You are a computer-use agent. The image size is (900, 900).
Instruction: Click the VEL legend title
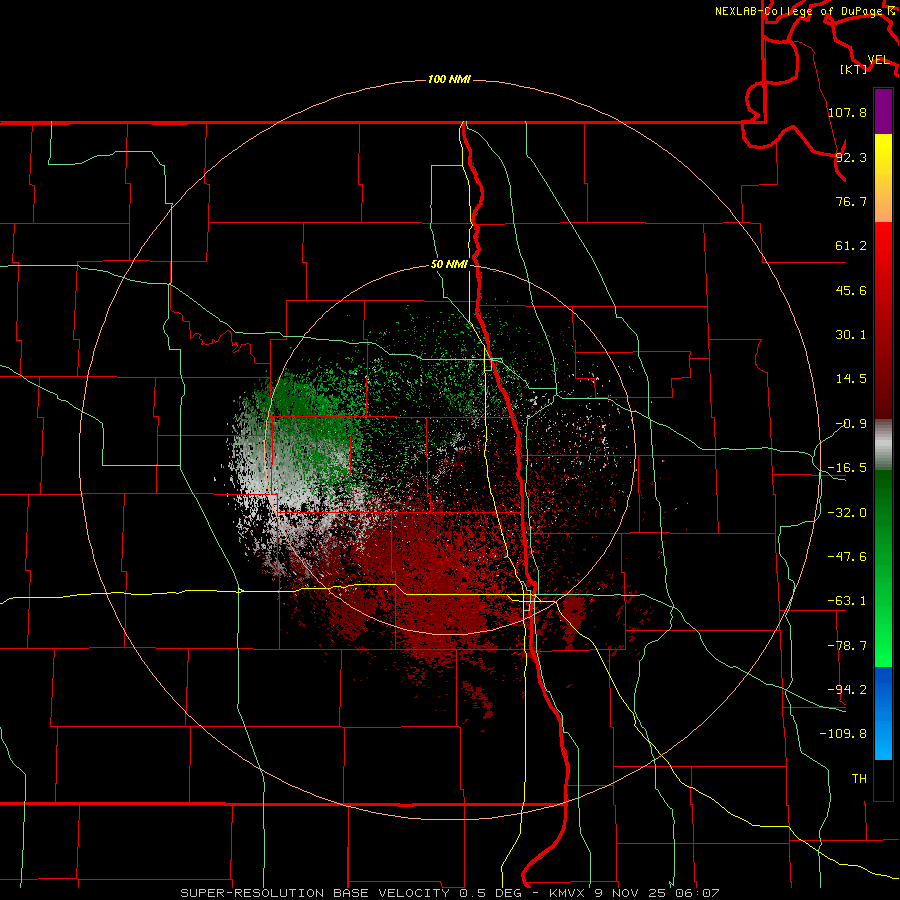pos(878,60)
